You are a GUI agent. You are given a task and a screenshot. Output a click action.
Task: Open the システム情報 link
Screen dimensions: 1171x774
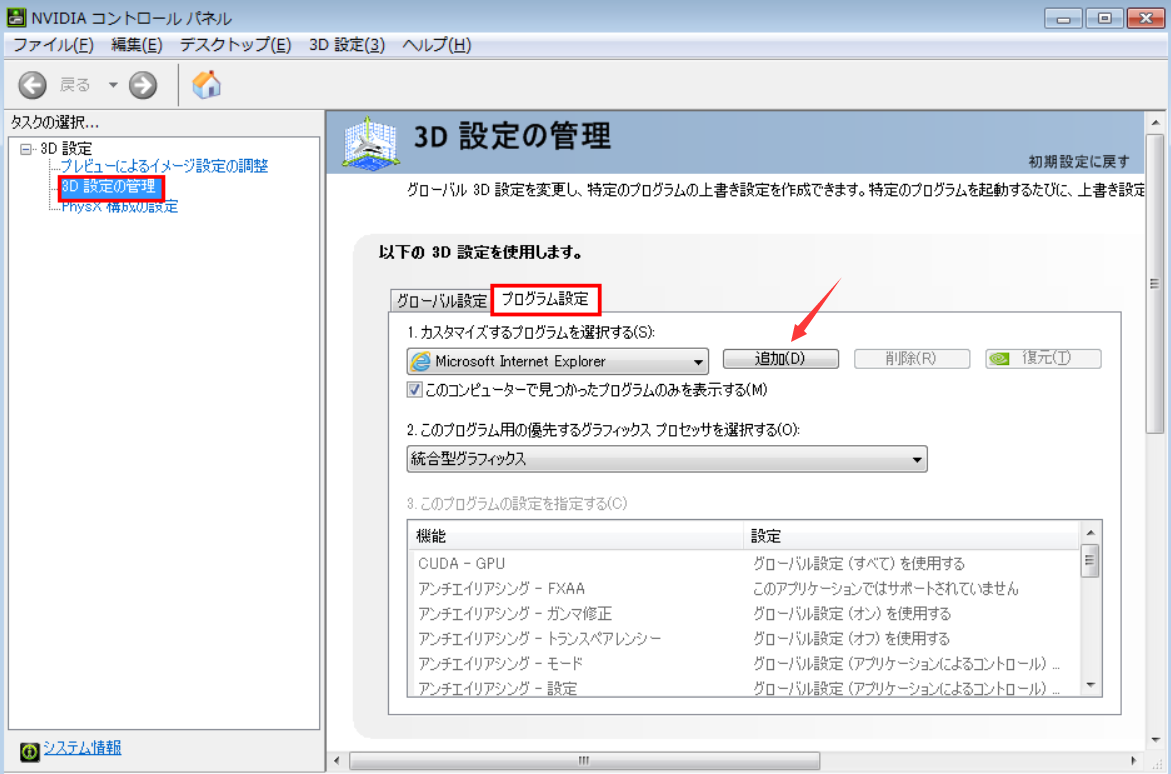coord(82,748)
